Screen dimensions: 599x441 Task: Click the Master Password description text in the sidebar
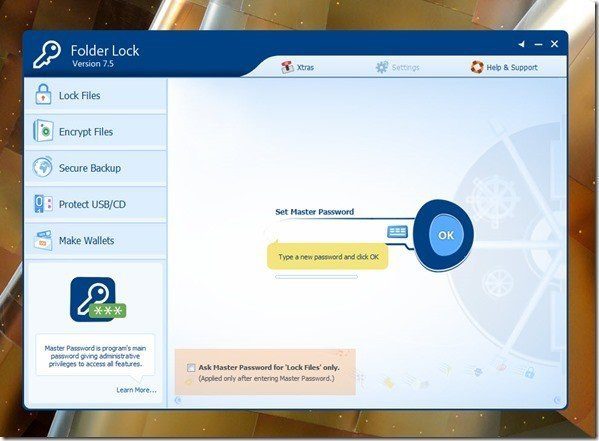click(x=96, y=356)
